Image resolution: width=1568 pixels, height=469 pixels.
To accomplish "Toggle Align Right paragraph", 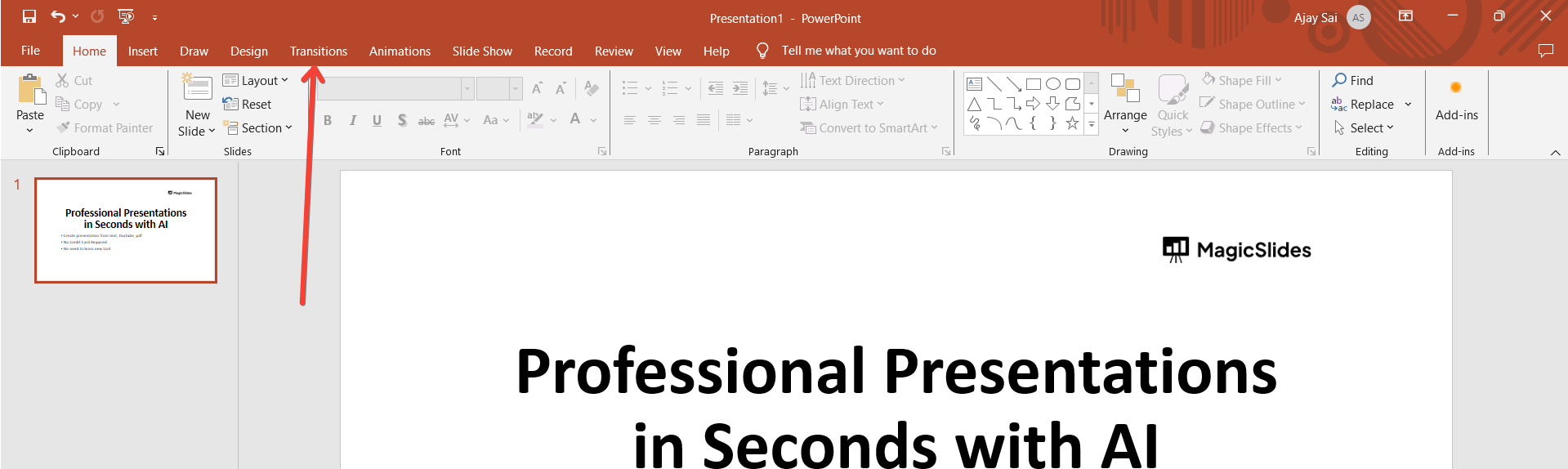I will [x=679, y=120].
